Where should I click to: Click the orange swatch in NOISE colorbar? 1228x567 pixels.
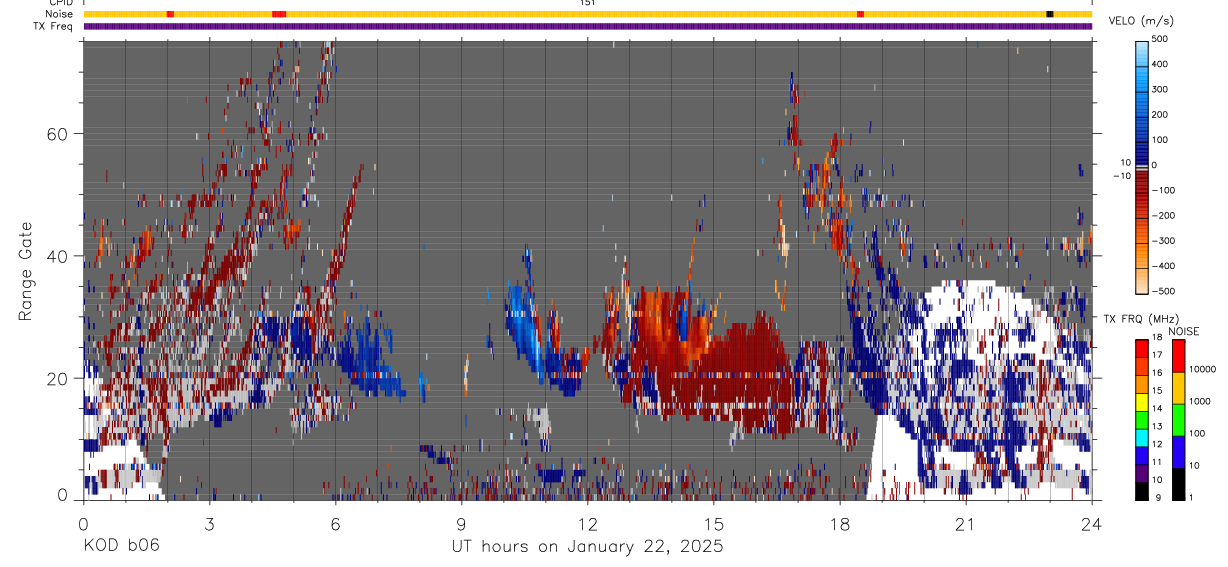coord(1178,388)
